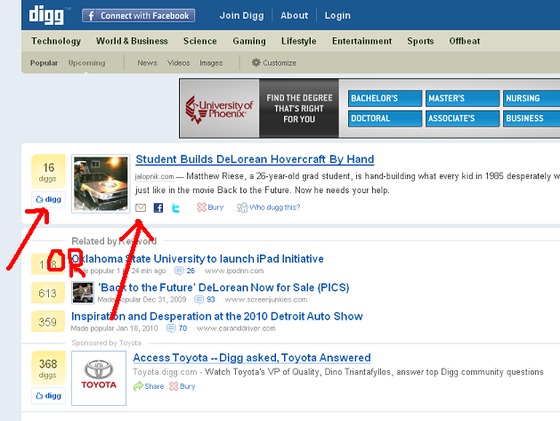Screen dimensions: 560x421
Task: Click Toyota.digg.com source link
Action: 165,372
